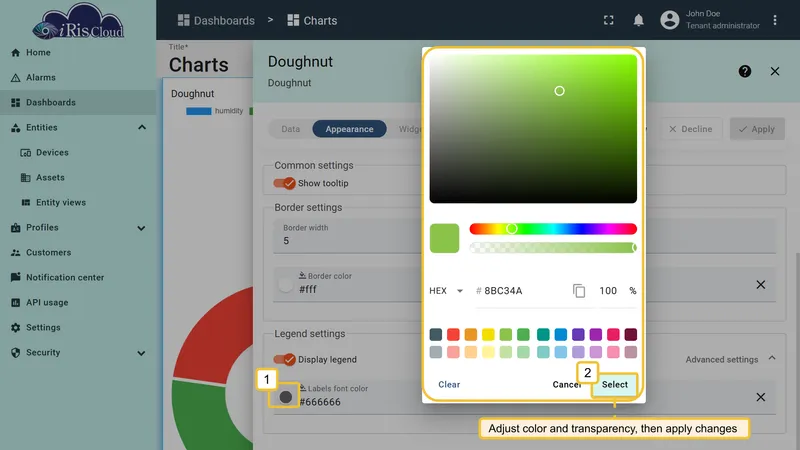Viewport: 800px width, 450px height.
Task: Click the Charts breadcrumb
Action: point(312,20)
